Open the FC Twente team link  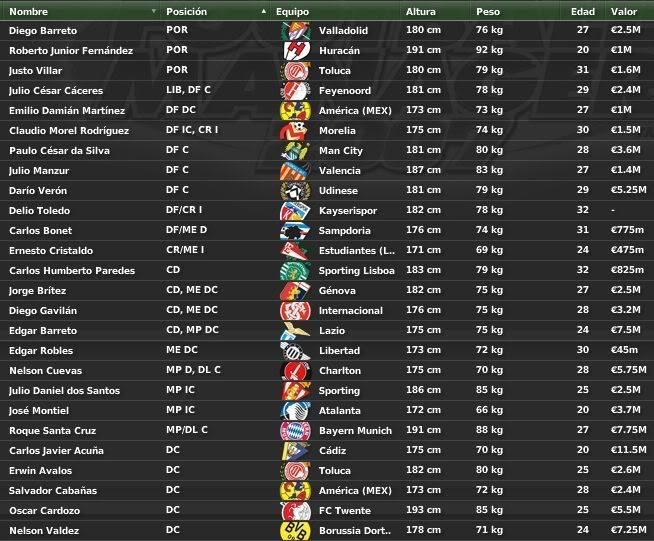click(x=345, y=511)
